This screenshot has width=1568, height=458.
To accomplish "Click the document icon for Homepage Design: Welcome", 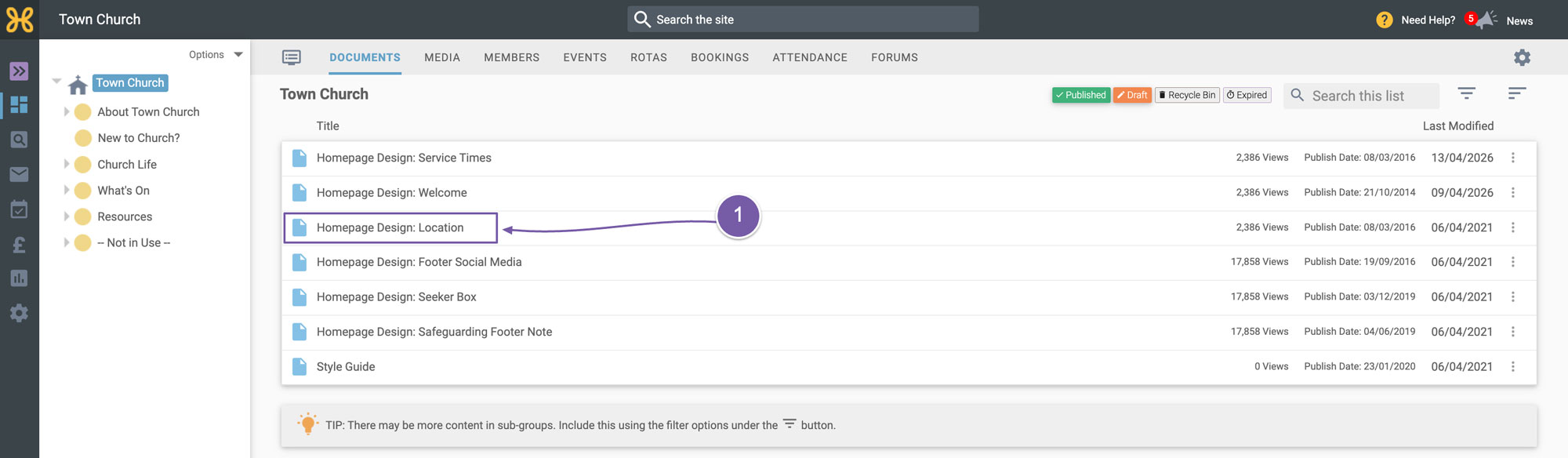I will (299, 192).
